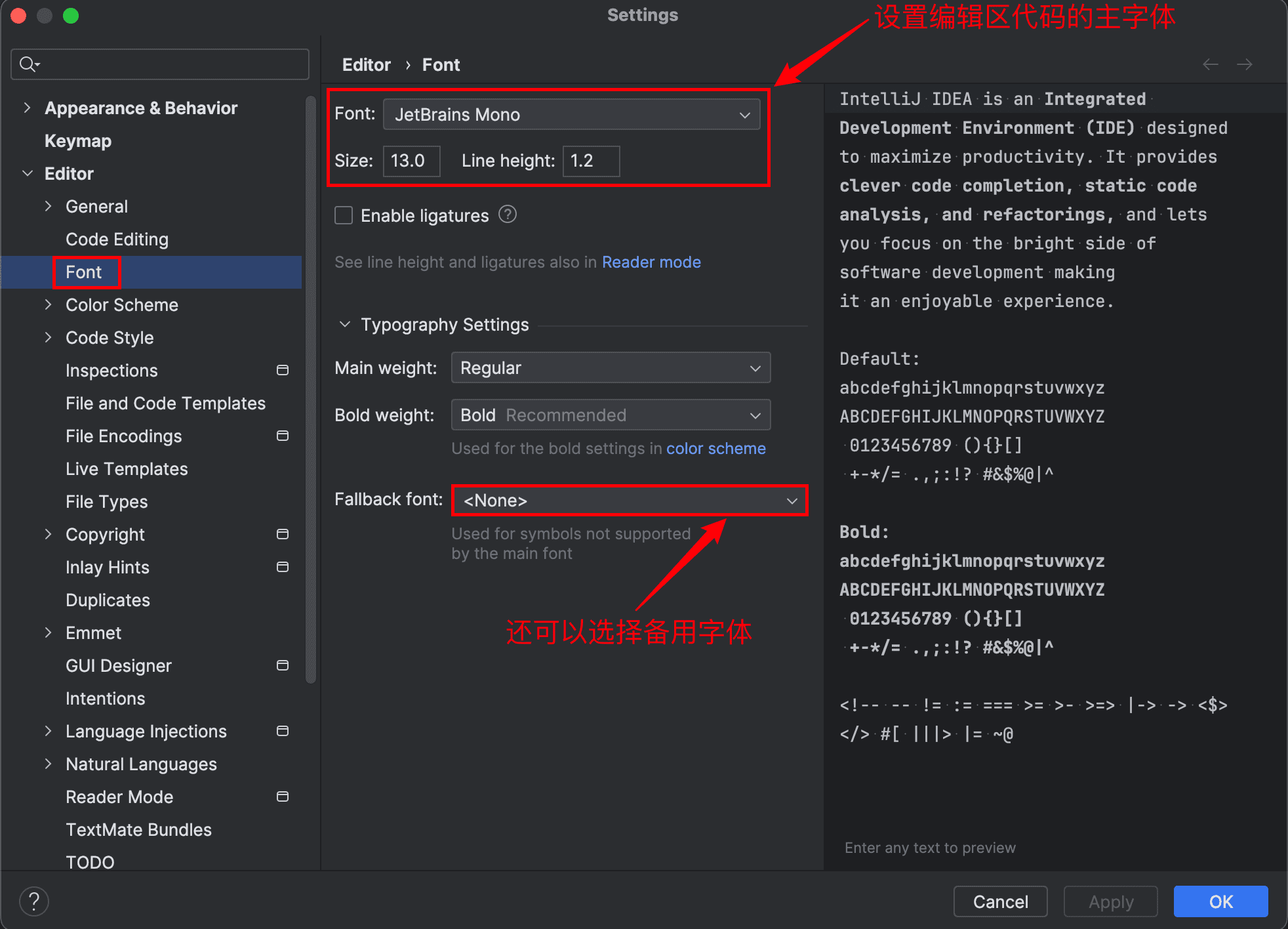Expand the Natural Languages node
The image size is (1288, 929).
(48, 764)
